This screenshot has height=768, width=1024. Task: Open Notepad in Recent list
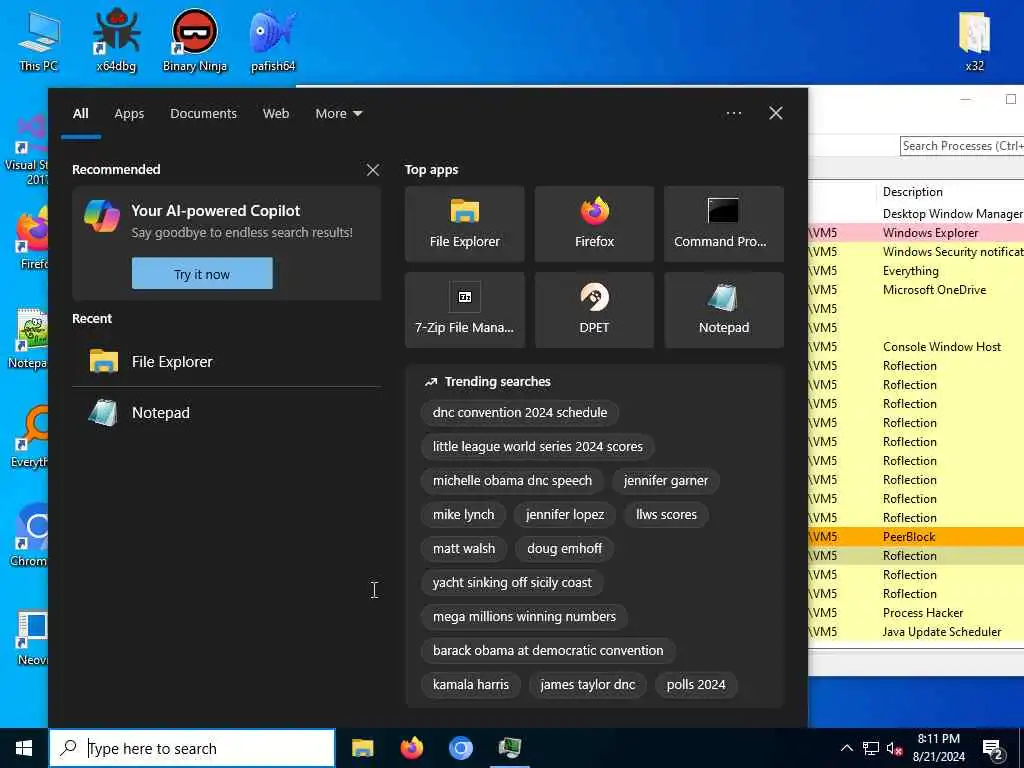(x=227, y=413)
